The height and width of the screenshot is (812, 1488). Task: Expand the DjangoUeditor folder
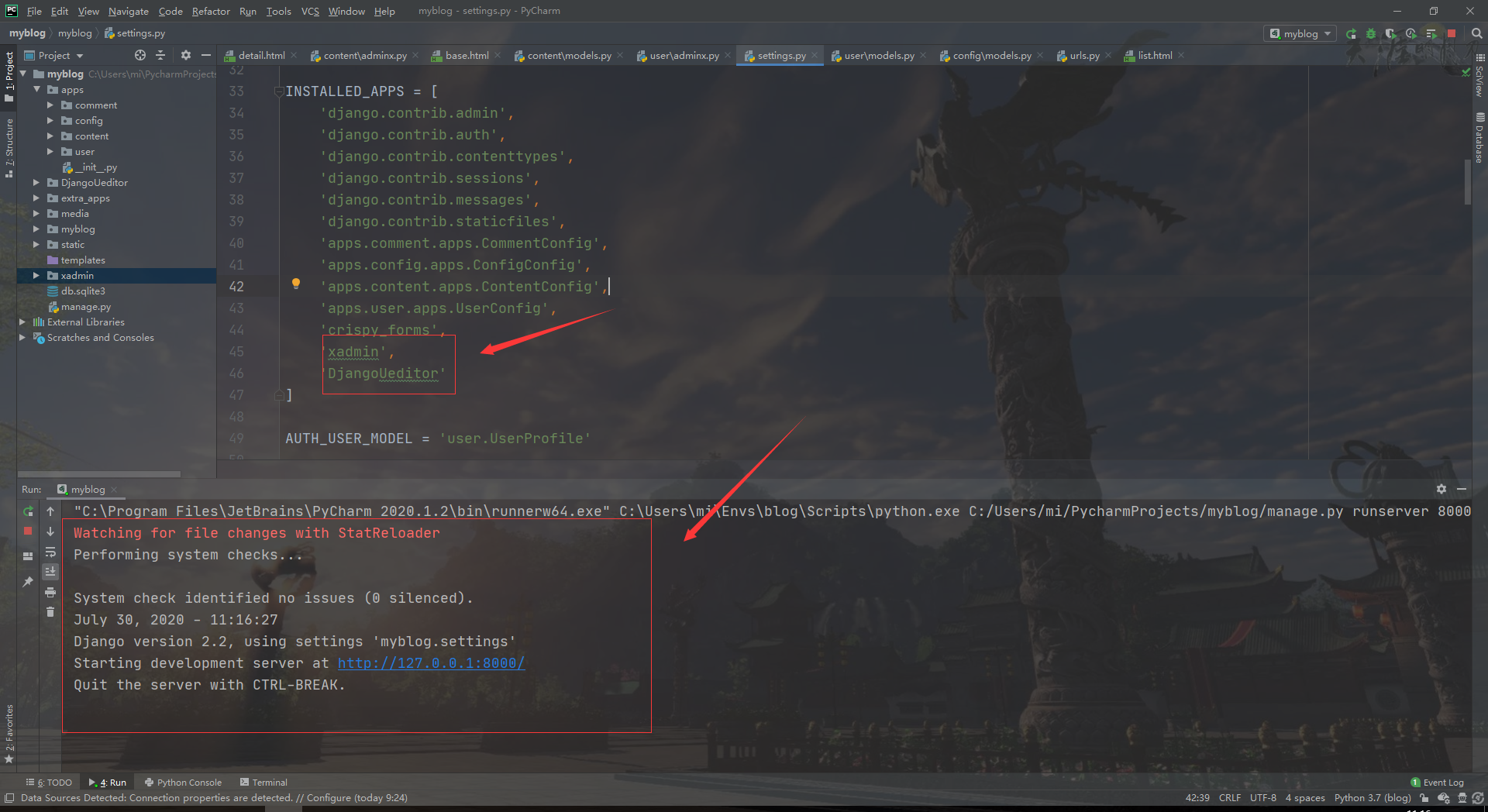tap(36, 183)
